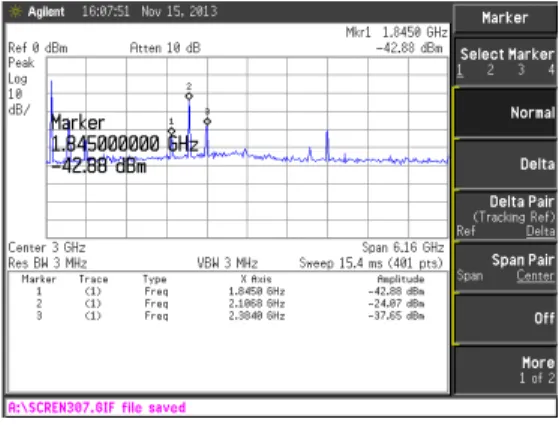Activate the Delta Pair softkey

505,216
